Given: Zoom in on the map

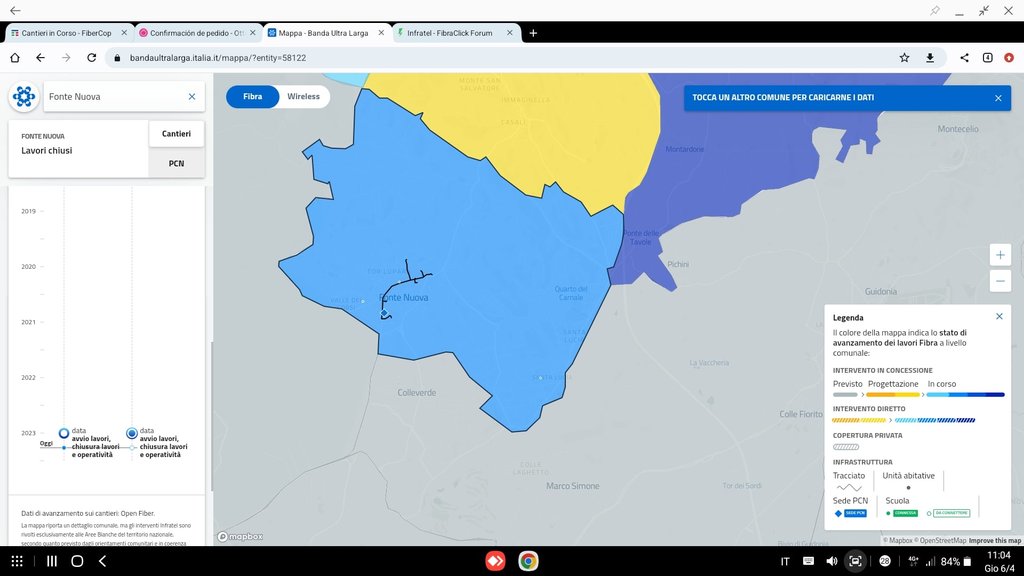Looking at the screenshot, I should pos(1001,254).
